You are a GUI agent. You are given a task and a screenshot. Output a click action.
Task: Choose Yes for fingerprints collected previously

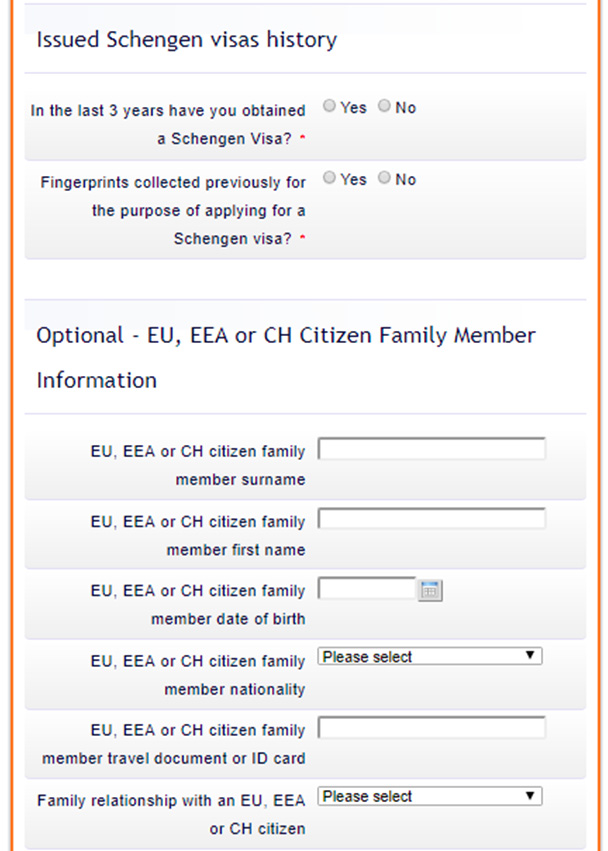[329, 177]
